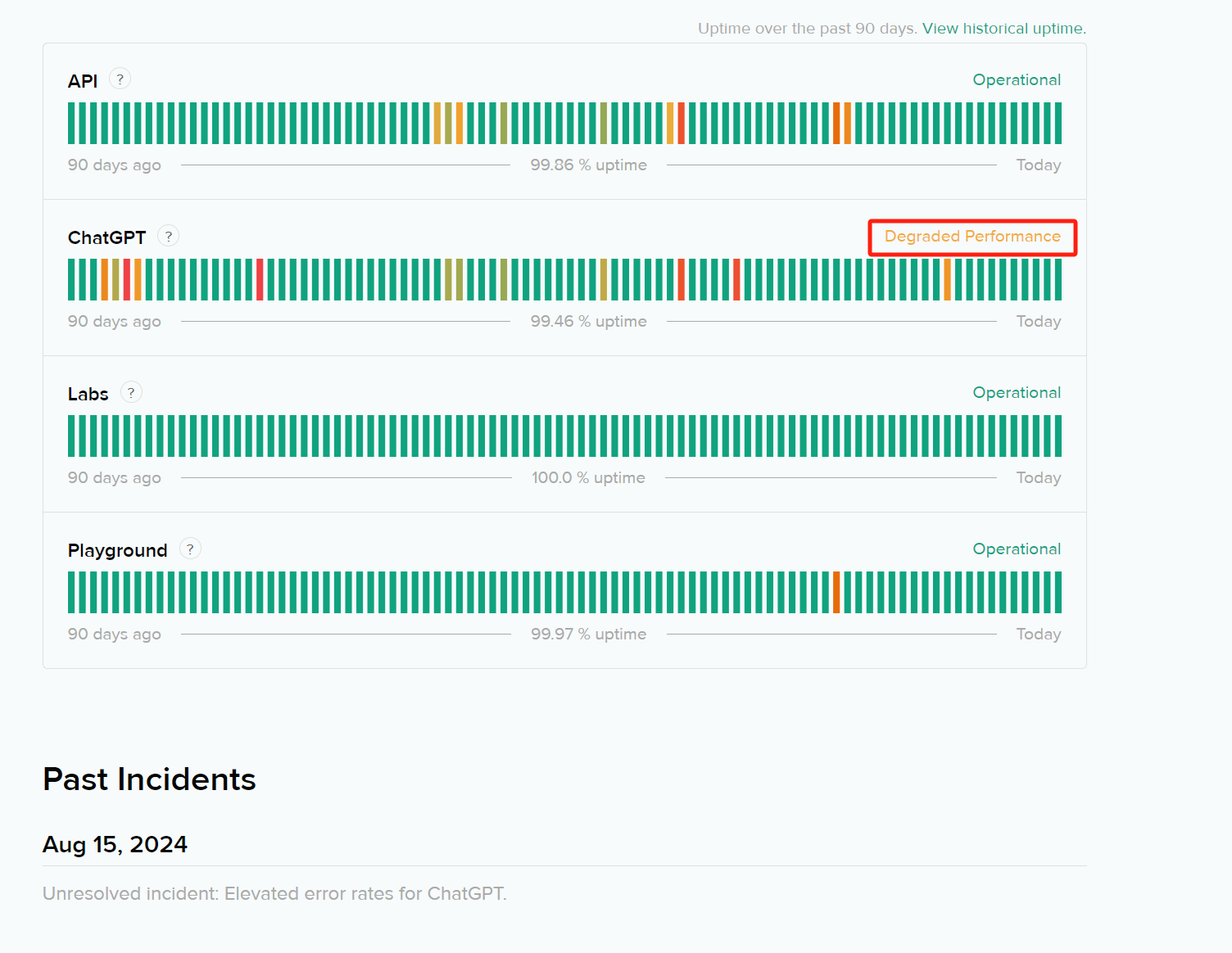Click today's rightmost bar in API uptime
The width and height of the screenshot is (1232, 953).
click(1058, 123)
